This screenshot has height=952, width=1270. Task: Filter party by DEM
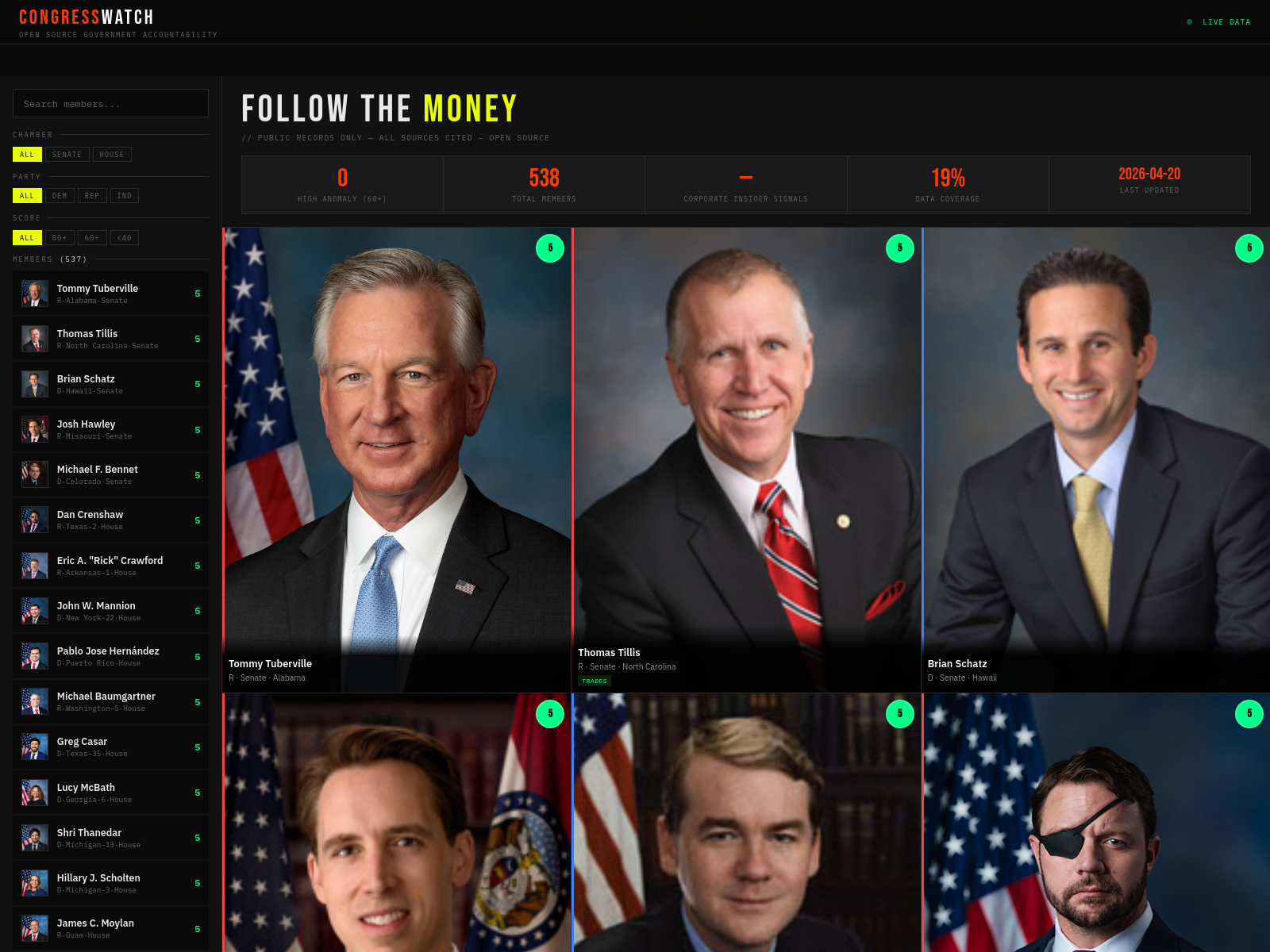(60, 196)
